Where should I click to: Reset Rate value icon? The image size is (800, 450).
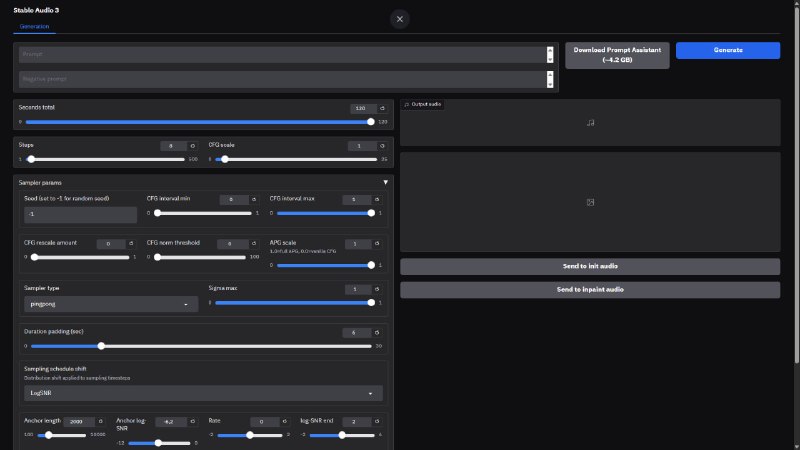coord(285,421)
